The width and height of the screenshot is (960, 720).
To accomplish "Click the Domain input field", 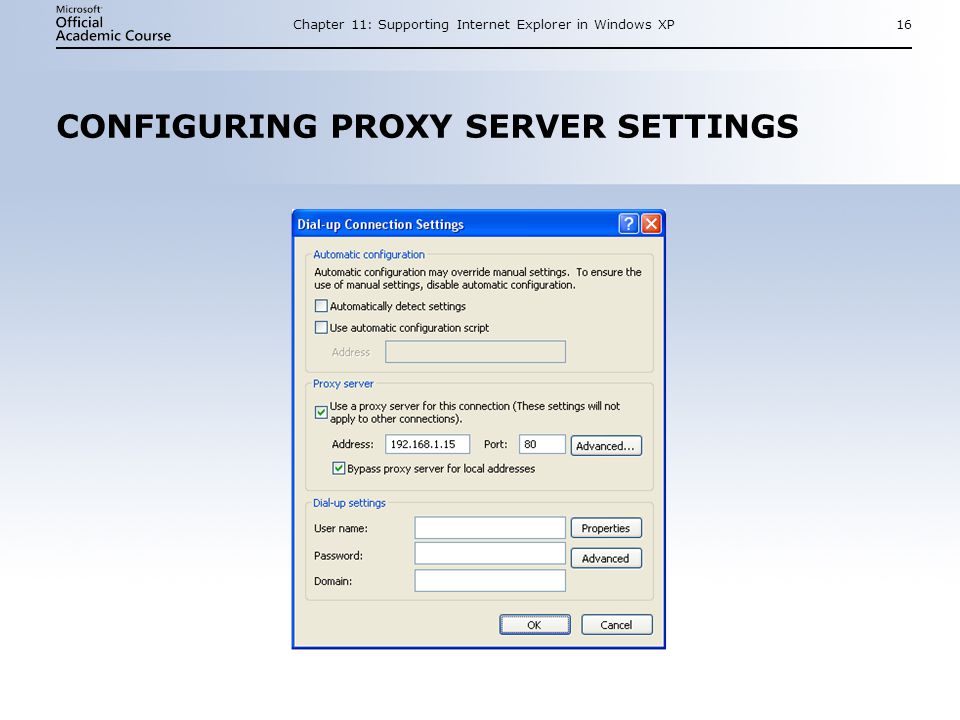I will click(490, 580).
